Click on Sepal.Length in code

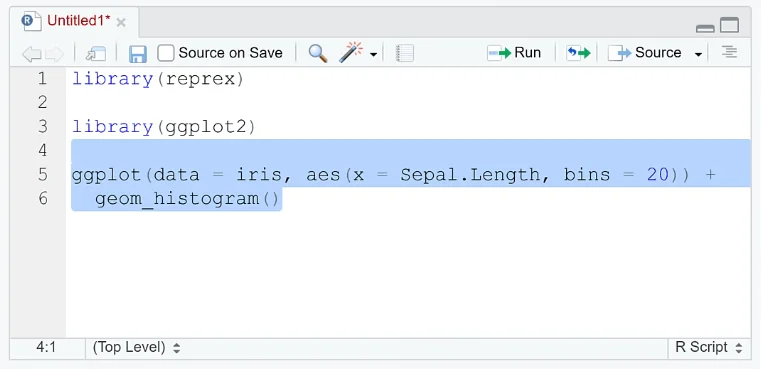click(x=469, y=175)
